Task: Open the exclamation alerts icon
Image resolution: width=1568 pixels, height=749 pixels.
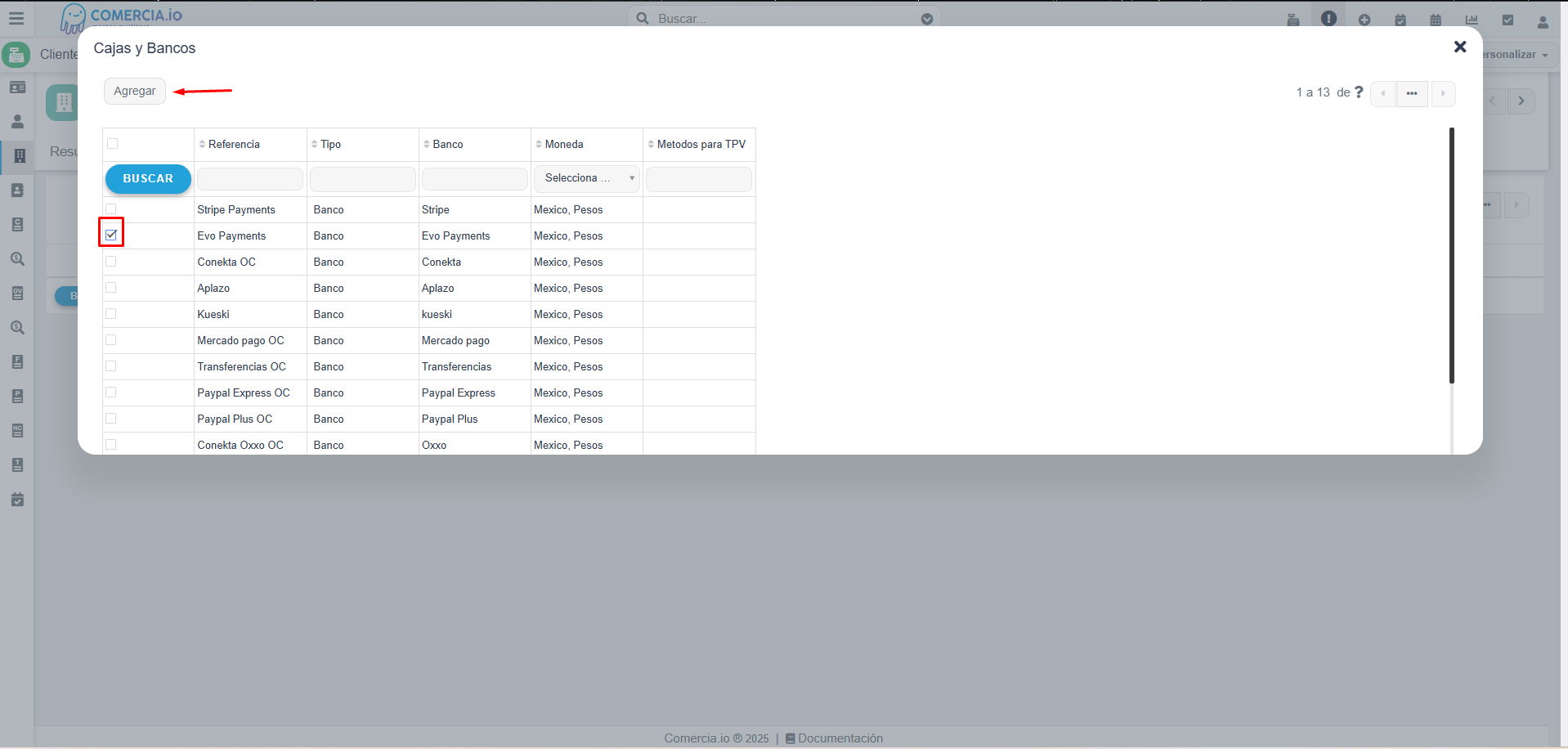Action: point(1329,18)
